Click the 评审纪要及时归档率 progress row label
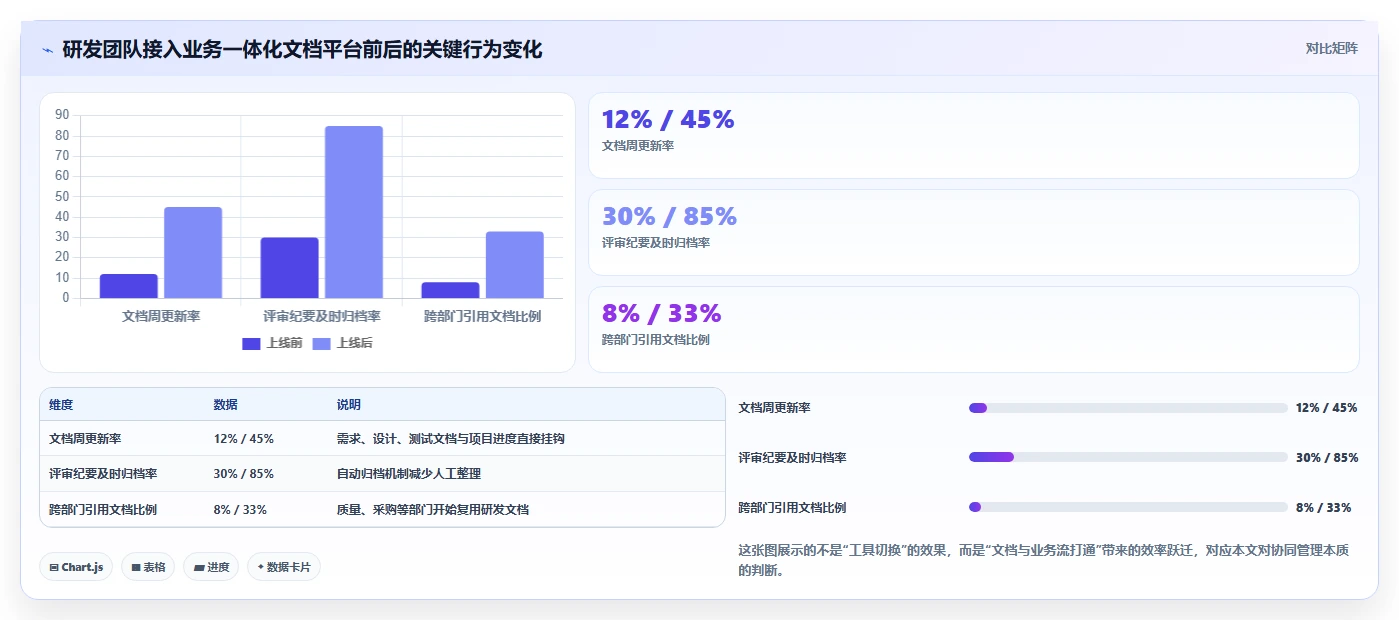This screenshot has width=1399, height=620. [x=792, y=458]
